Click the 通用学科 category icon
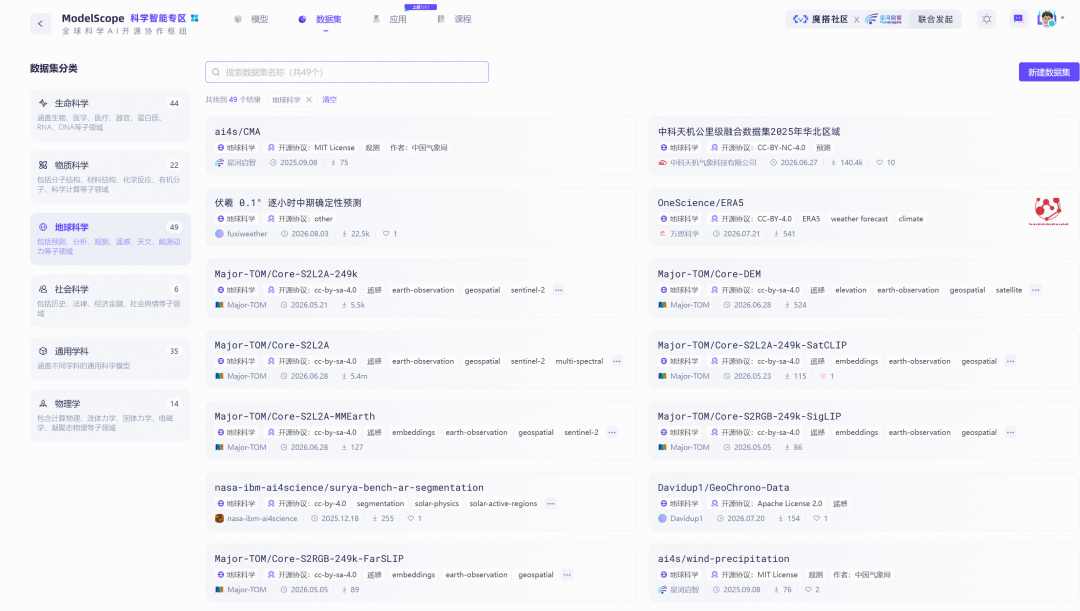 (x=43, y=351)
